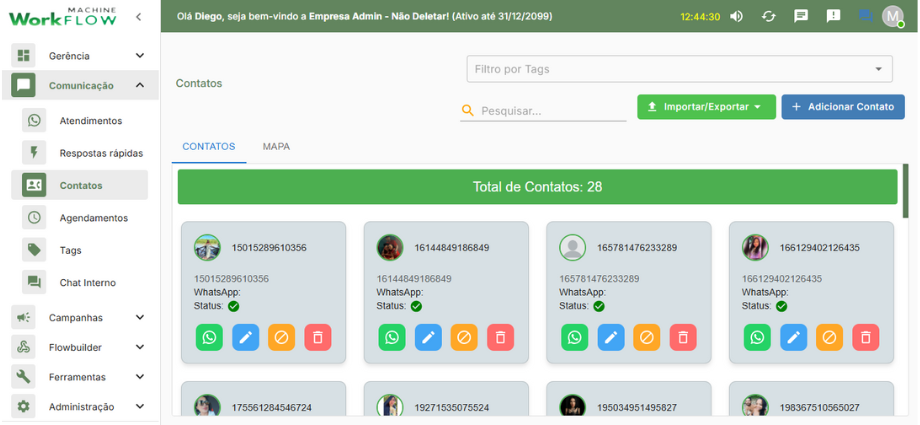This screenshot has height=425, width=920.
Task: Open the Filtro por Tags dropdown
Action: point(679,69)
